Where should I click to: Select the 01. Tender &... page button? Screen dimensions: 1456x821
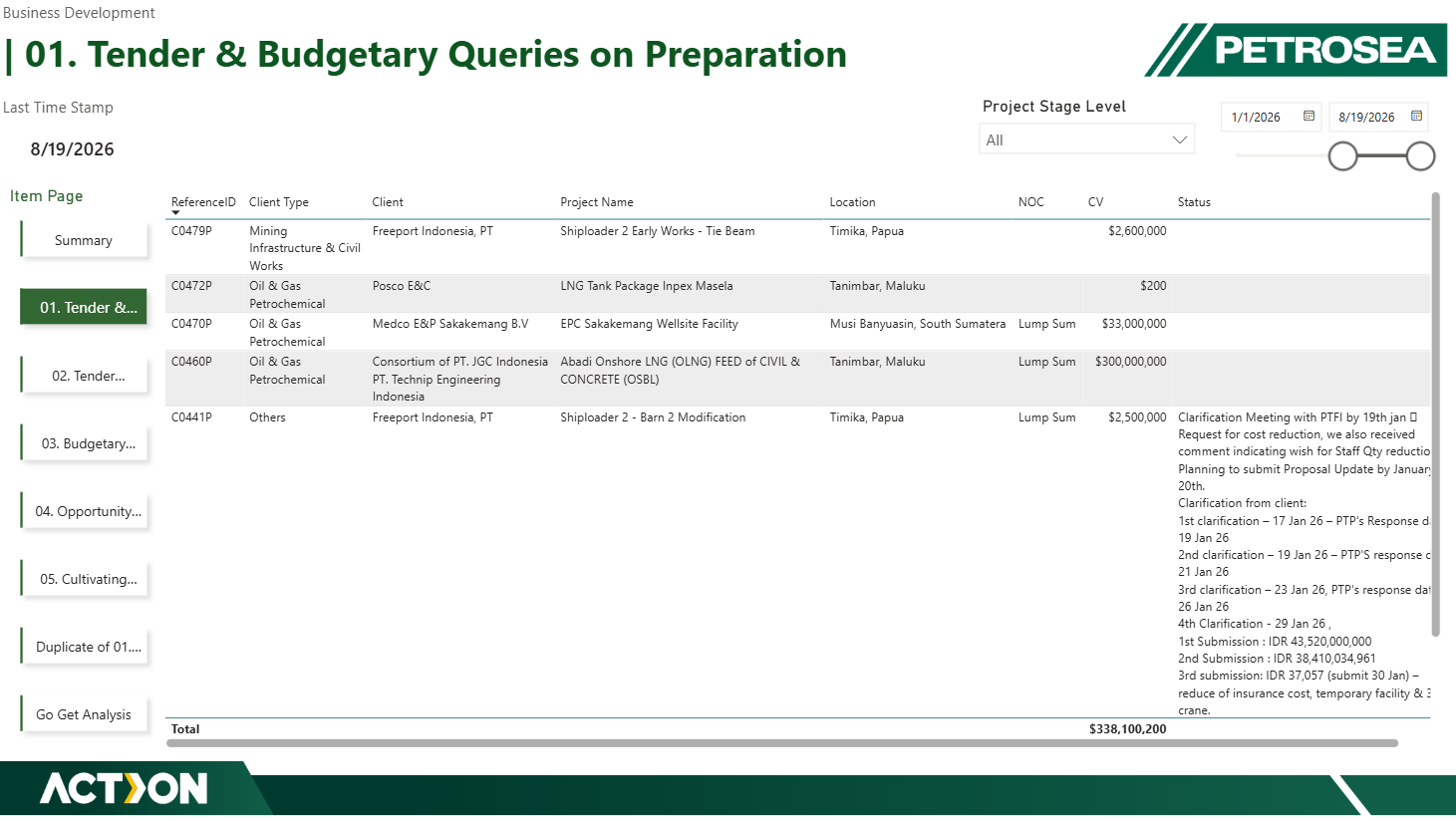tap(84, 307)
